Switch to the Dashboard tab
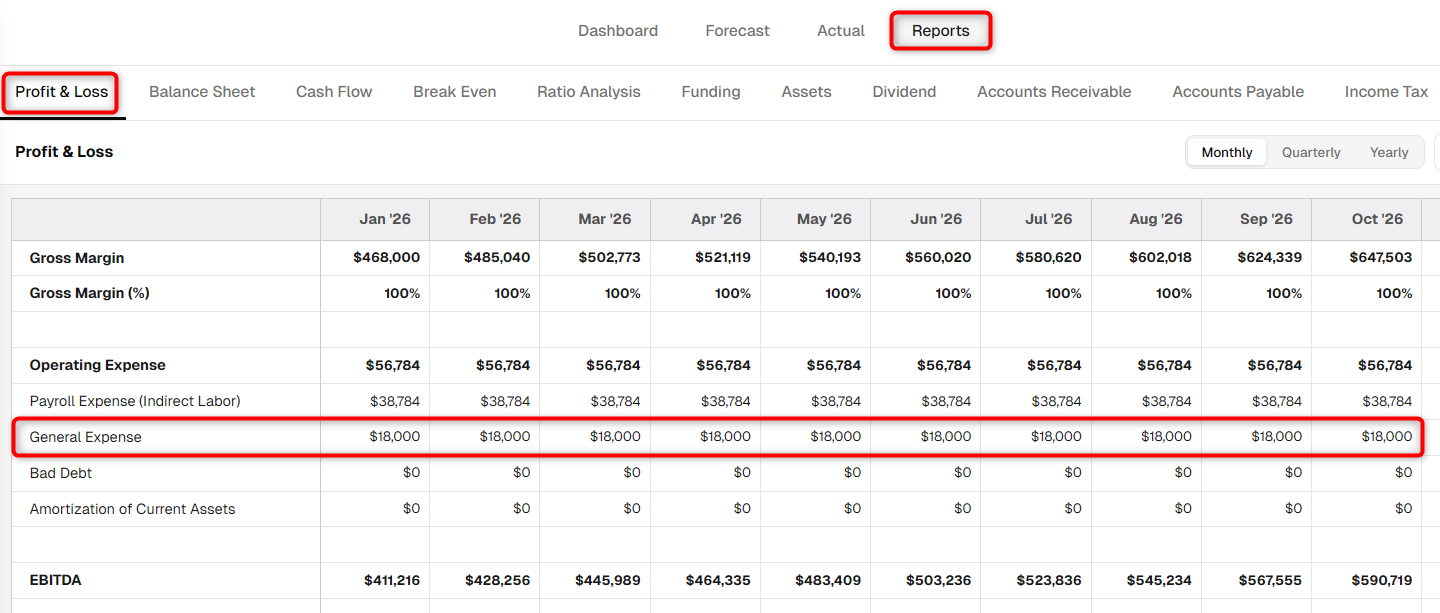This screenshot has height=613, width=1440. click(618, 31)
